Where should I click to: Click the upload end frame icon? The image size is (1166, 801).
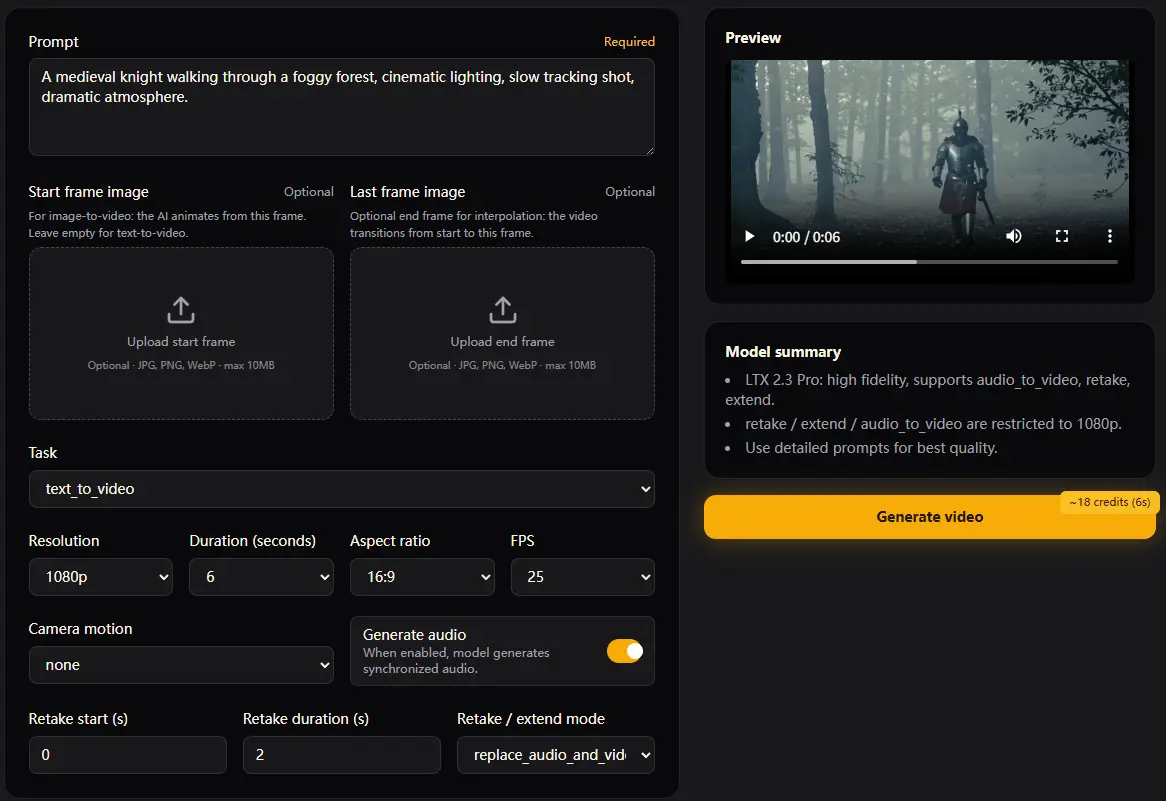[502, 310]
